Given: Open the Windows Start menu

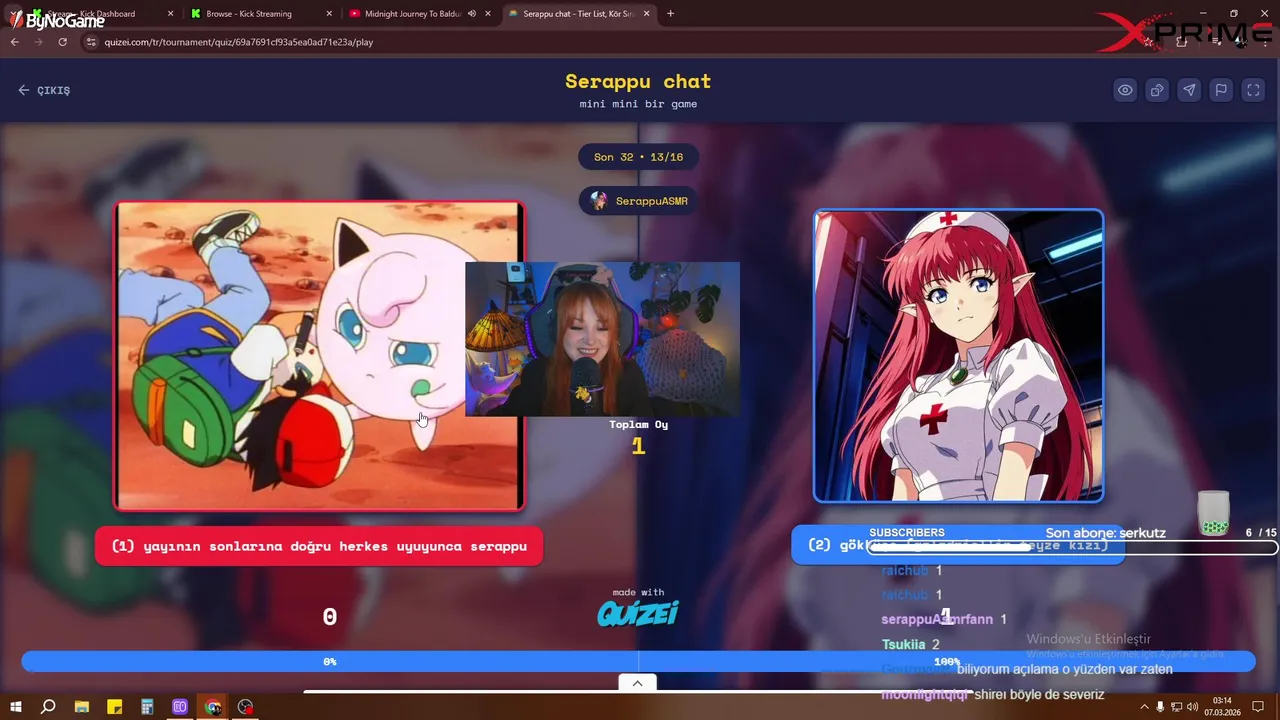Looking at the screenshot, I should tap(16, 707).
